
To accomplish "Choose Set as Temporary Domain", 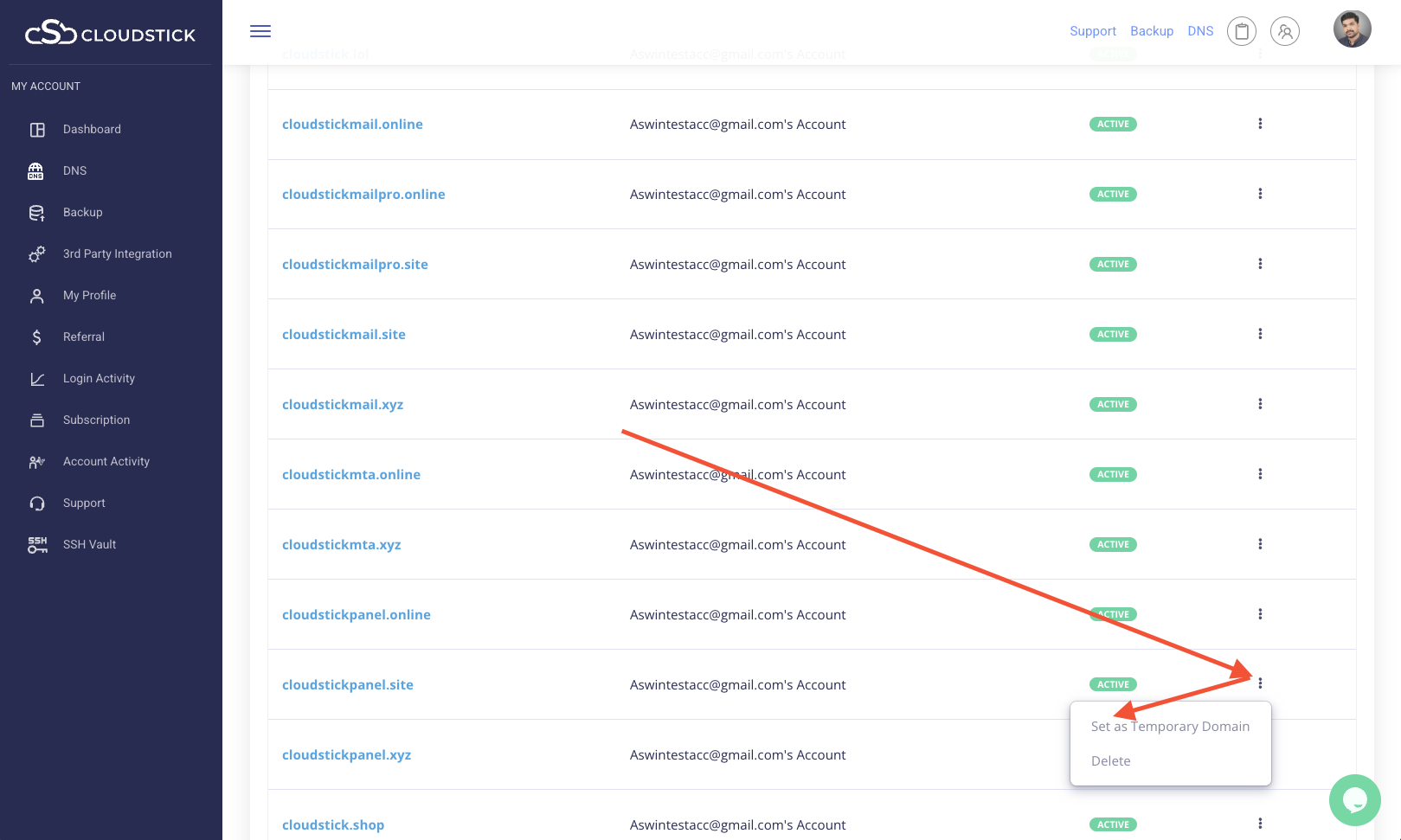I will click(1170, 727).
